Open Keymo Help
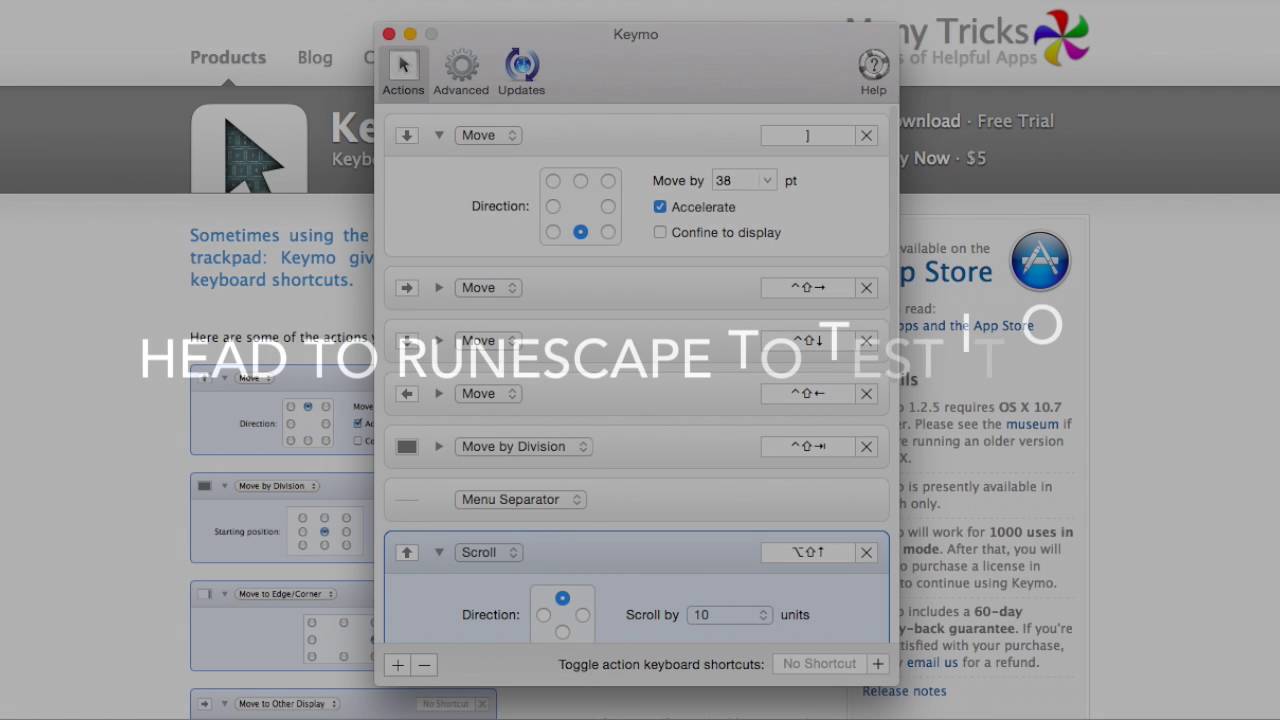Image resolution: width=1280 pixels, height=720 pixels. tap(873, 73)
